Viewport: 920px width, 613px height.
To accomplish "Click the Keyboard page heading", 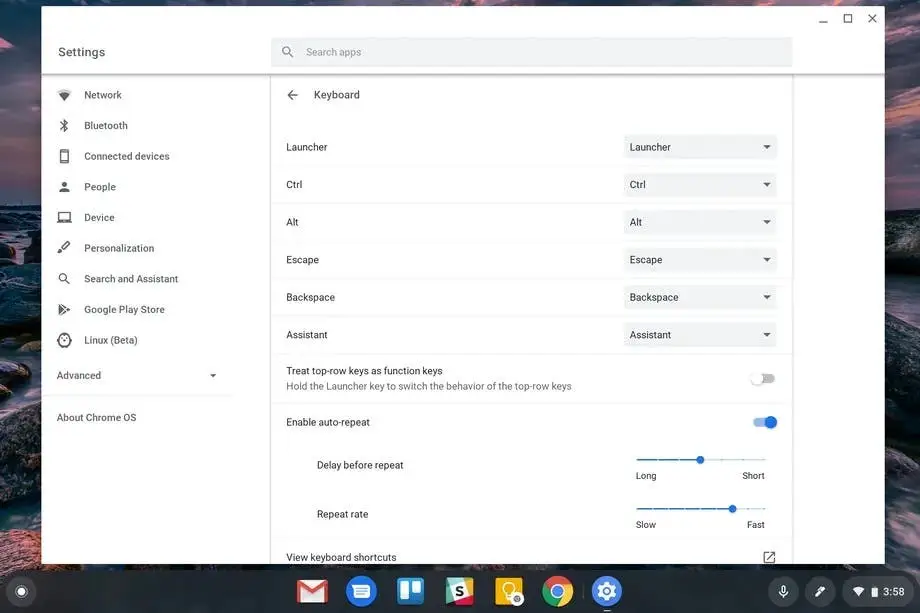I will [337, 95].
